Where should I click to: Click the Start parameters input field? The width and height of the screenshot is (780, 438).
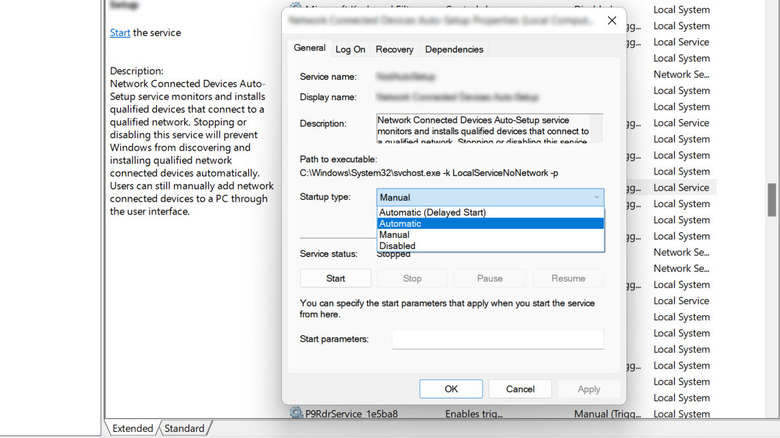[498, 339]
